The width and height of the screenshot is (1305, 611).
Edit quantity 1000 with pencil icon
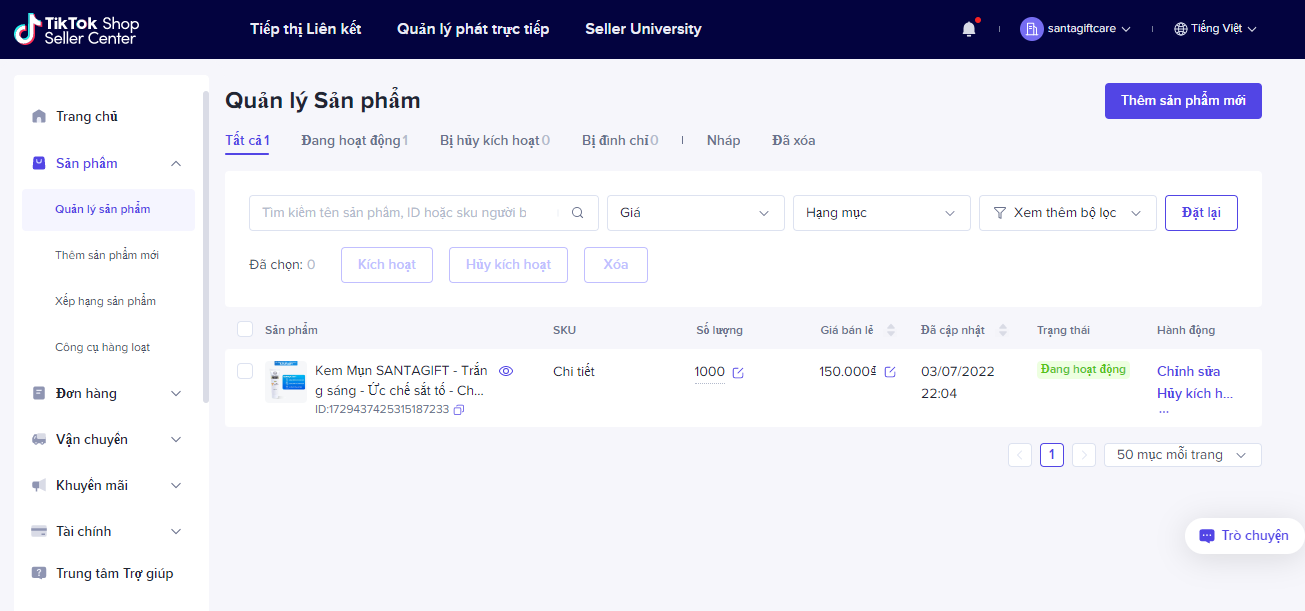[738, 372]
